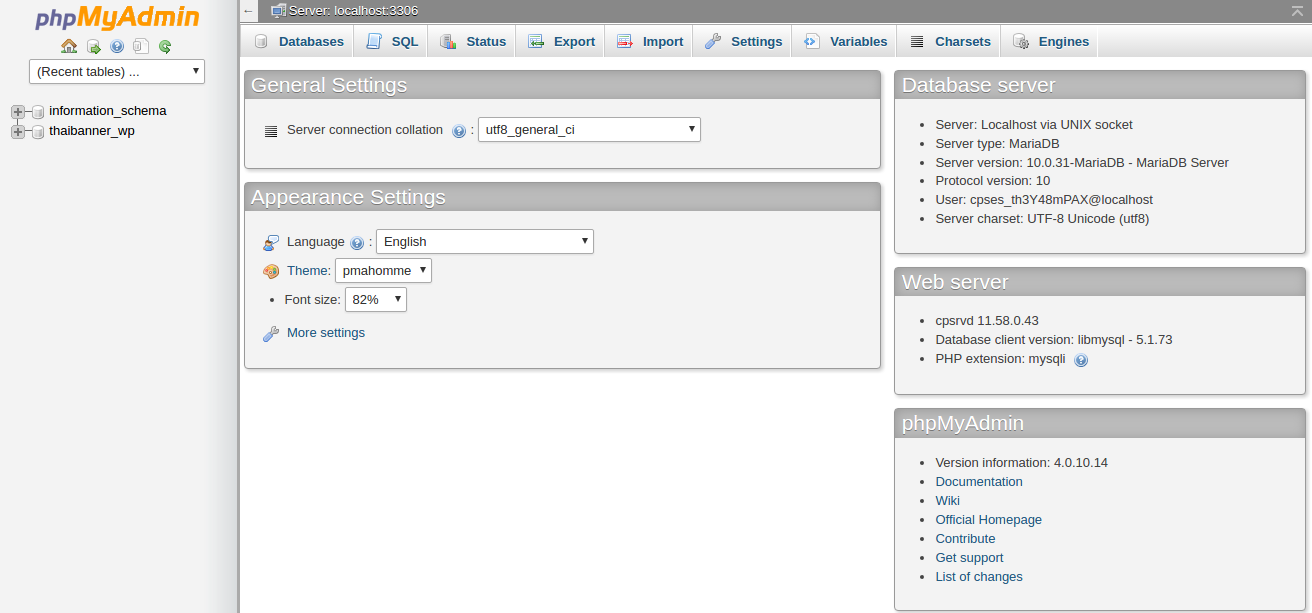Viewport: 1312px width, 613px height.
Task: Click the theme palette icon beside Theme
Action: click(270, 270)
